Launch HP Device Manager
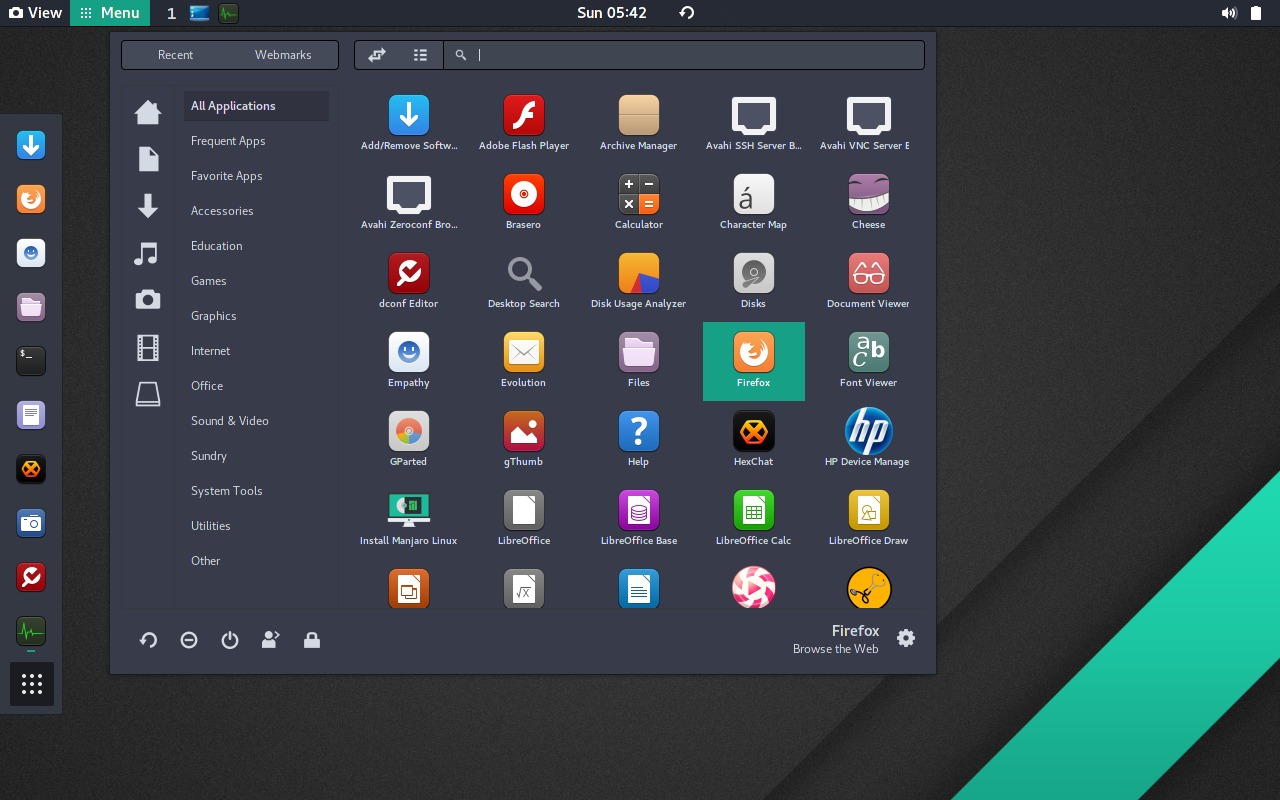This screenshot has width=1280, height=800. click(x=868, y=438)
